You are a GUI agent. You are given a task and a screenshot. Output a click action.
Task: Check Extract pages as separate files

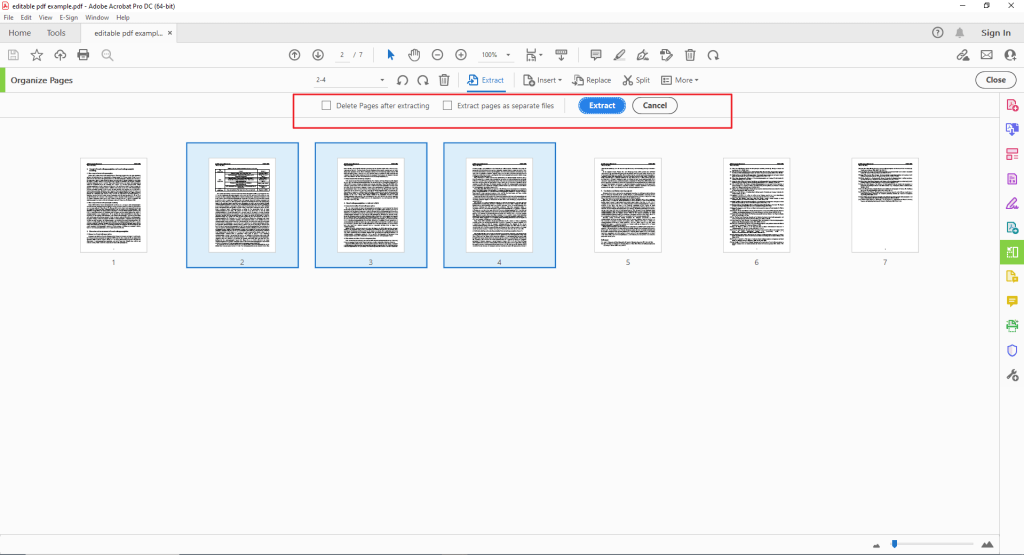pos(447,105)
